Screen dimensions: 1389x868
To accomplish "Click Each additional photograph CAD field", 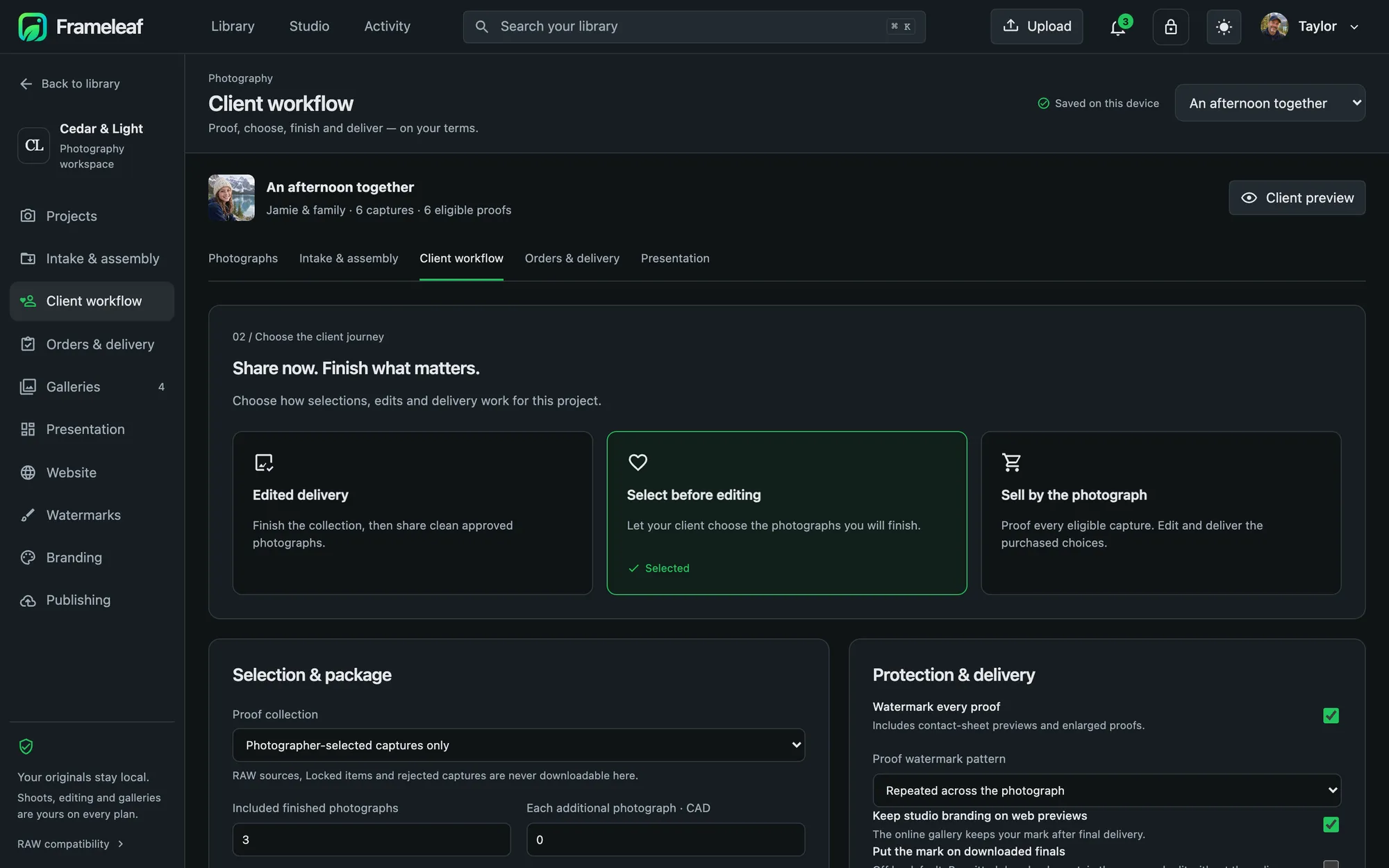I will [665, 840].
